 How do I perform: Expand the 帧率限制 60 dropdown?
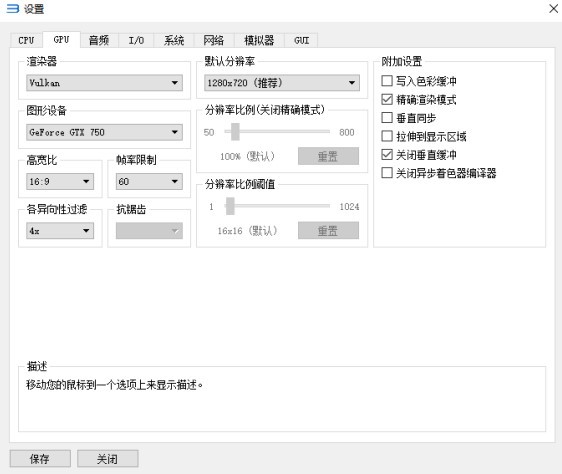pyautogui.click(x=149, y=181)
